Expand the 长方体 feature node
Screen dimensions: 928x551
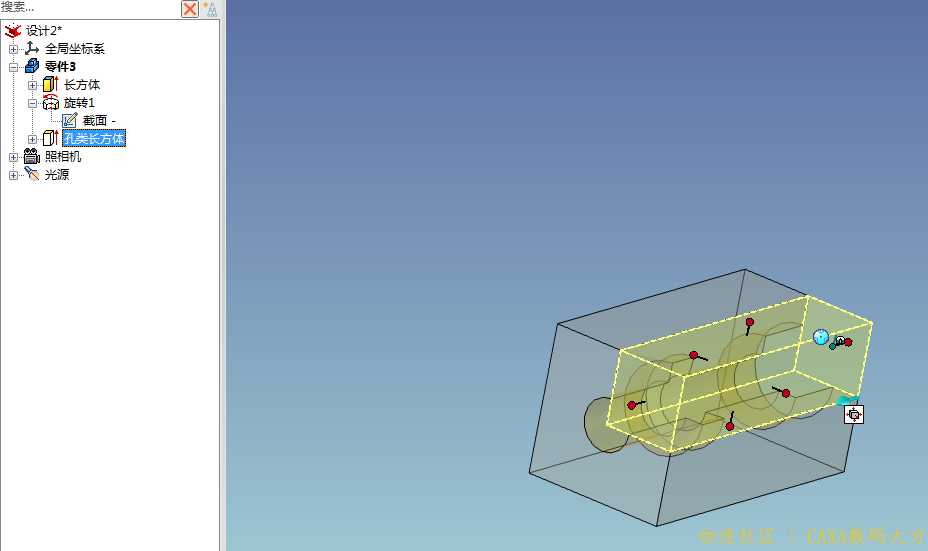tap(33, 85)
